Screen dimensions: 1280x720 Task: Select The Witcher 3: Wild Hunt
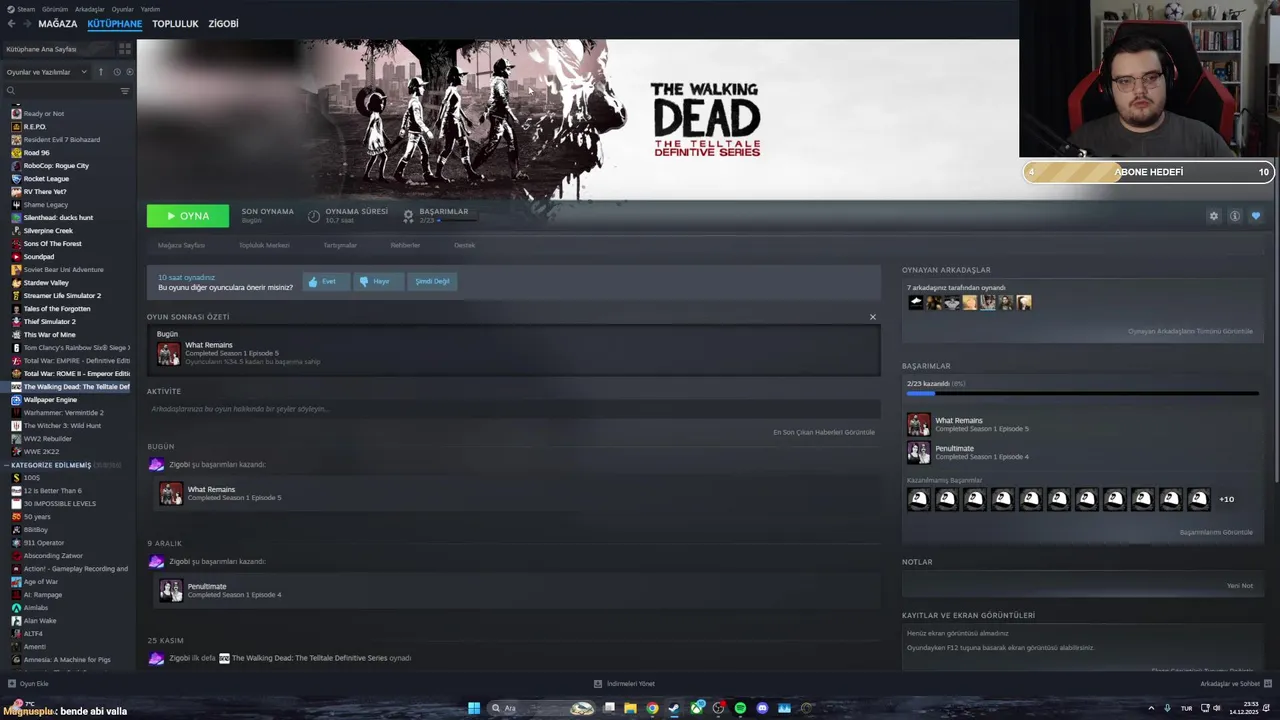coord(62,426)
